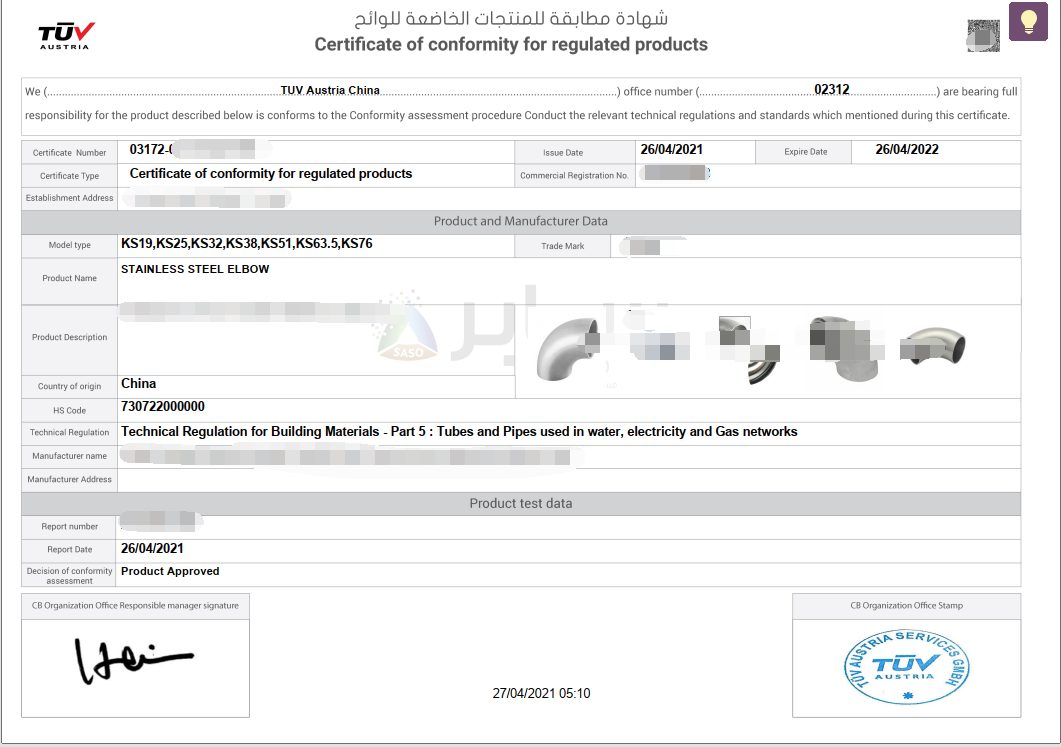This screenshot has height=747, width=1061.
Task: Click the 'Manufacturer name' label
Action: click(70, 456)
